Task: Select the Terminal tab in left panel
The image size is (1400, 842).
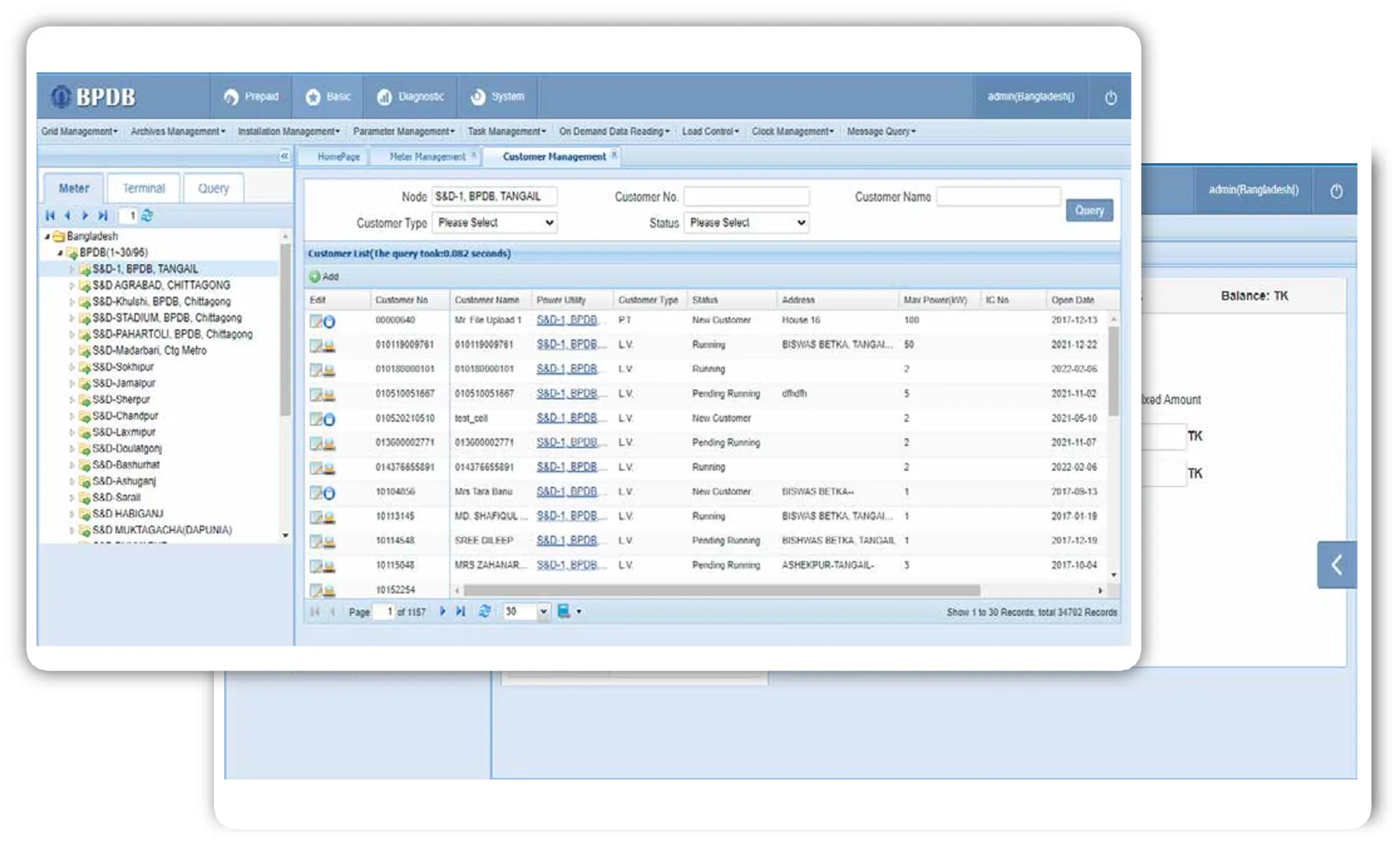Action: tap(144, 189)
